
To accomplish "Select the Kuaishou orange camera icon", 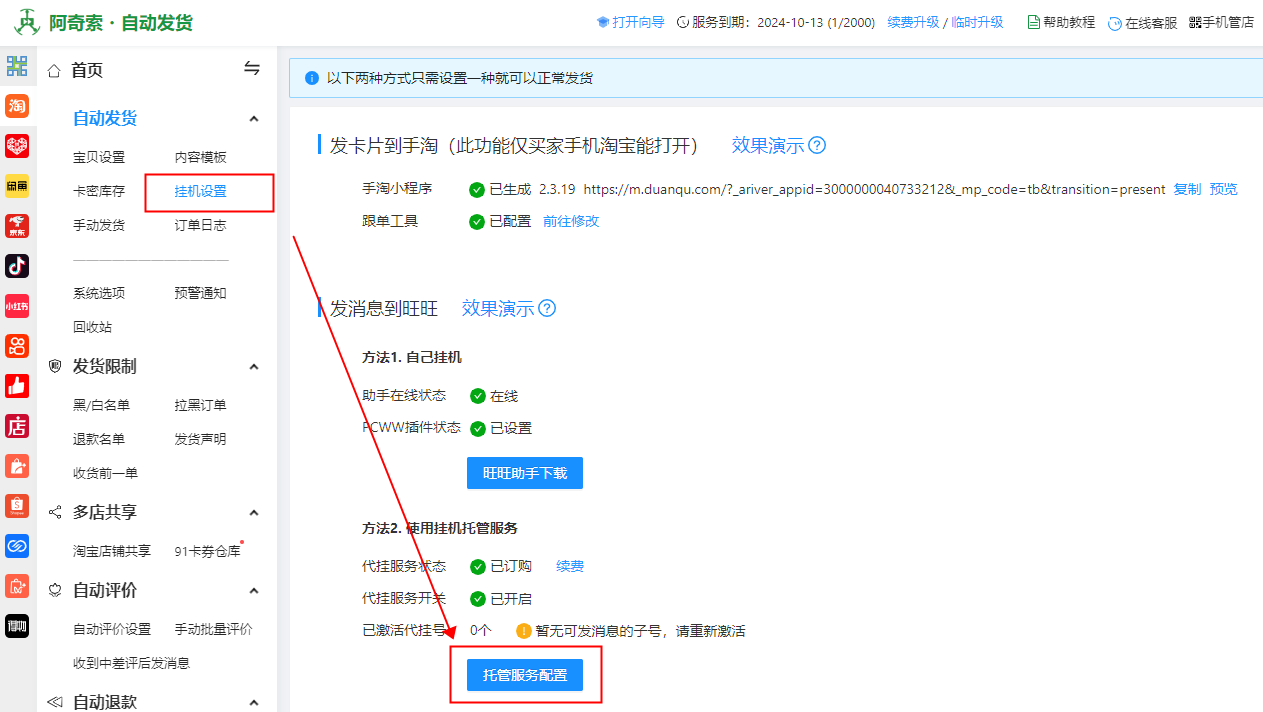I will pos(17,346).
